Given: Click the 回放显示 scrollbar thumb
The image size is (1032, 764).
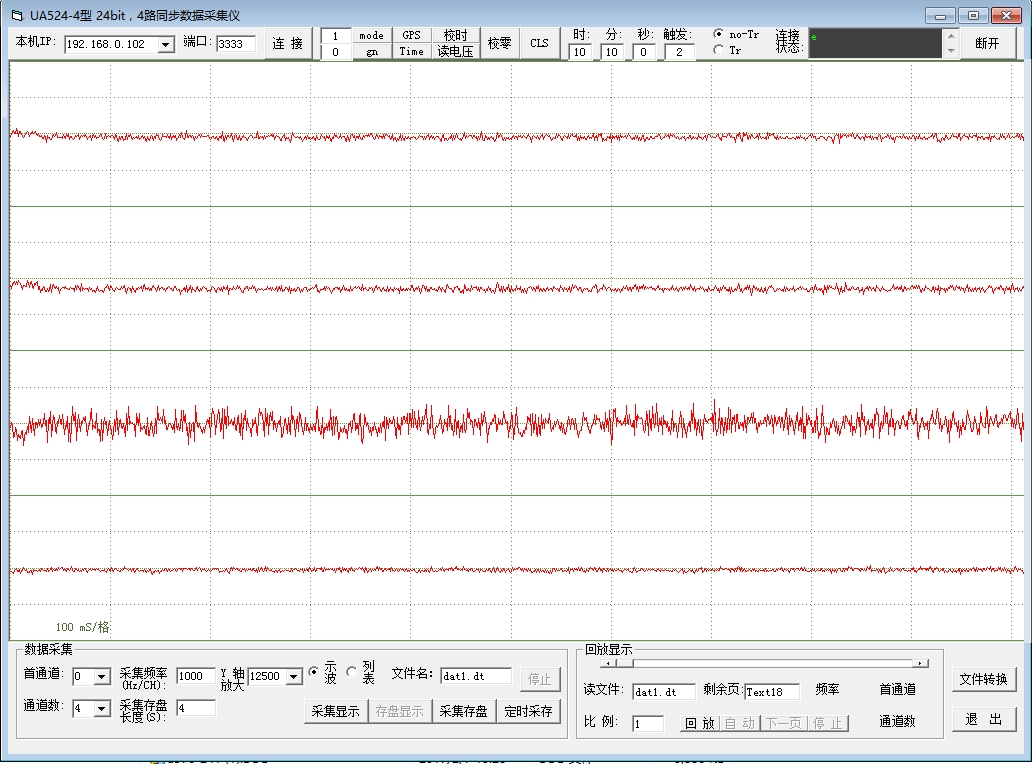Looking at the screenshot, I should tap(625, 663).
